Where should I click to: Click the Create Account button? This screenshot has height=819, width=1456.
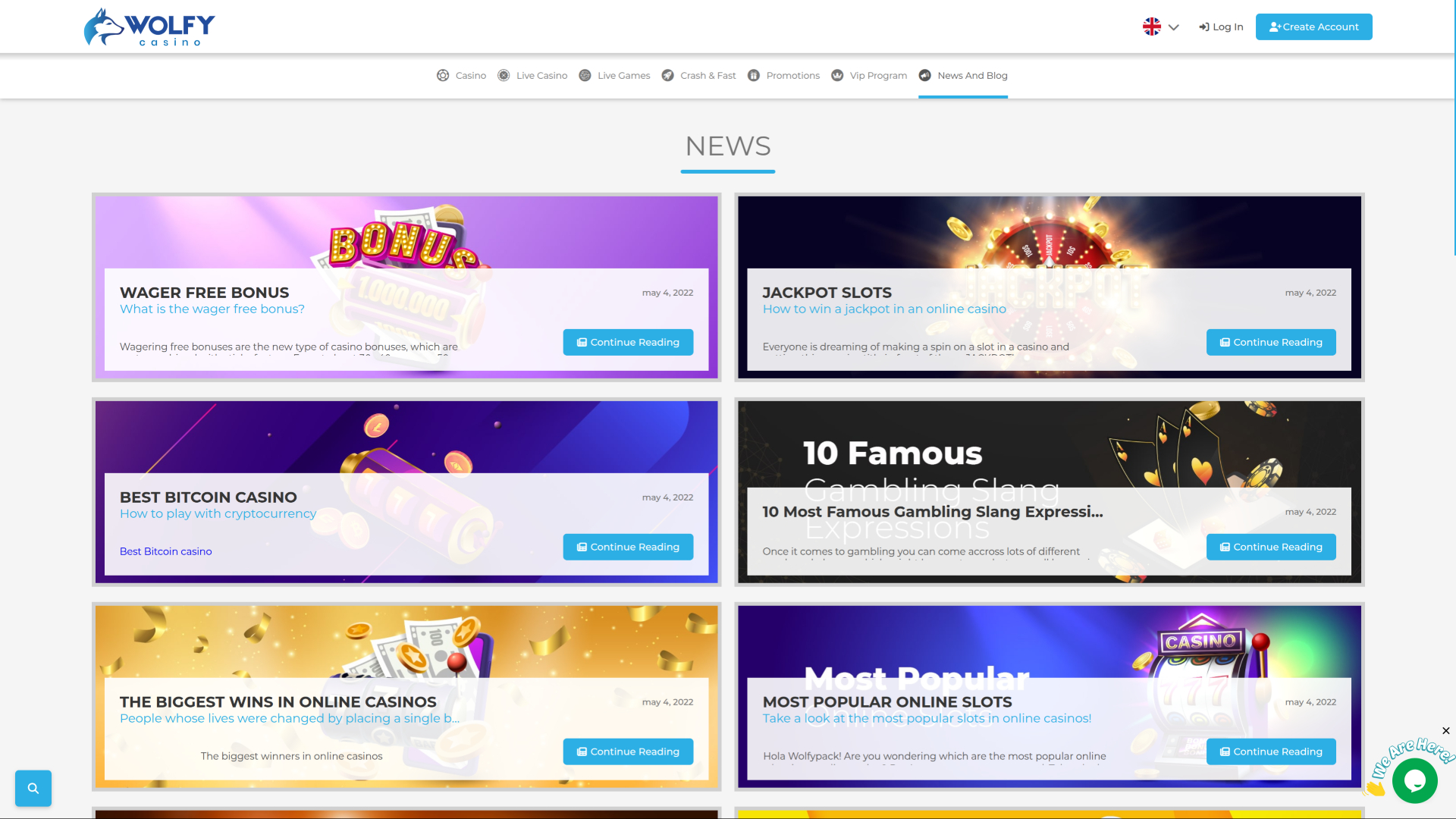[x=1313, y=27]
